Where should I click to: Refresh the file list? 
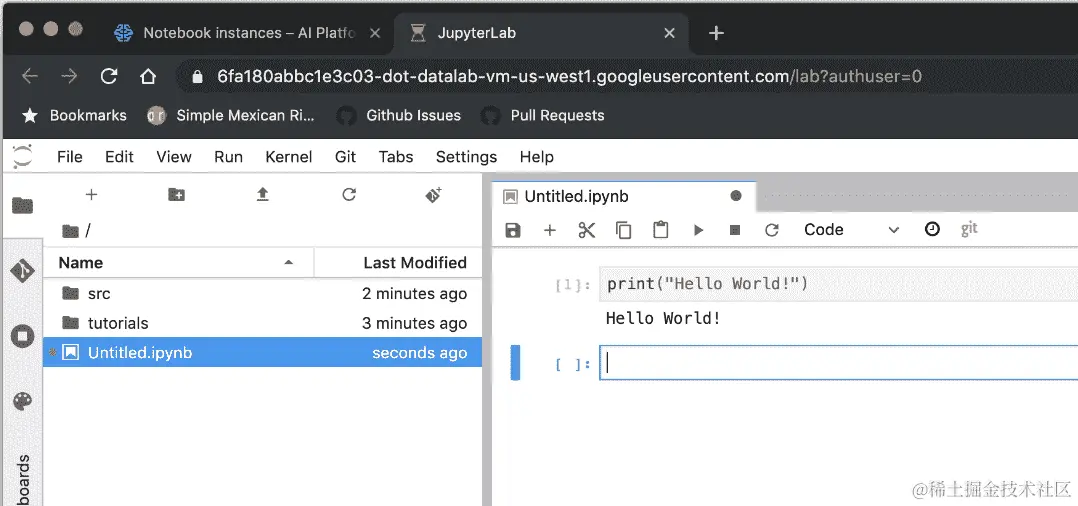point(349,195)
